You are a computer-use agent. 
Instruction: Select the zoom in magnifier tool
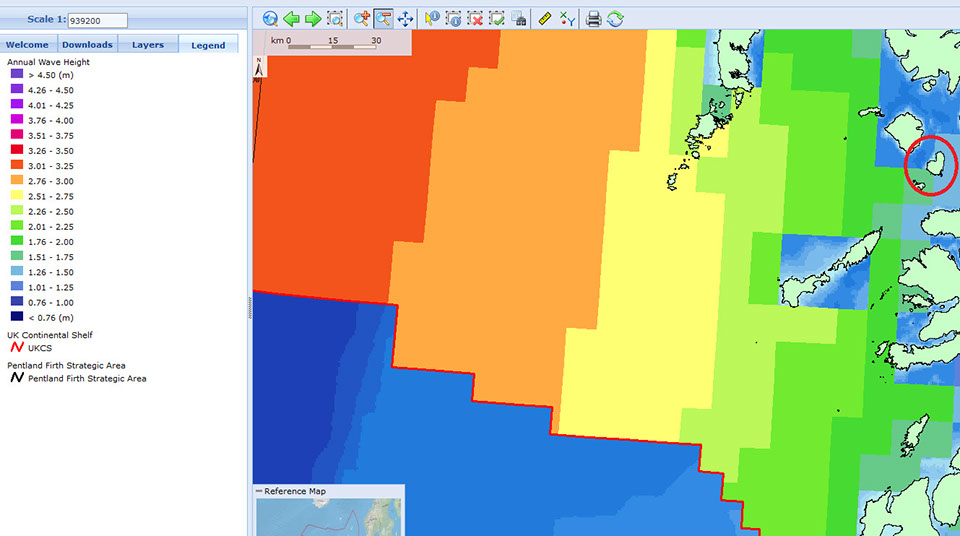tap(362, 18)
